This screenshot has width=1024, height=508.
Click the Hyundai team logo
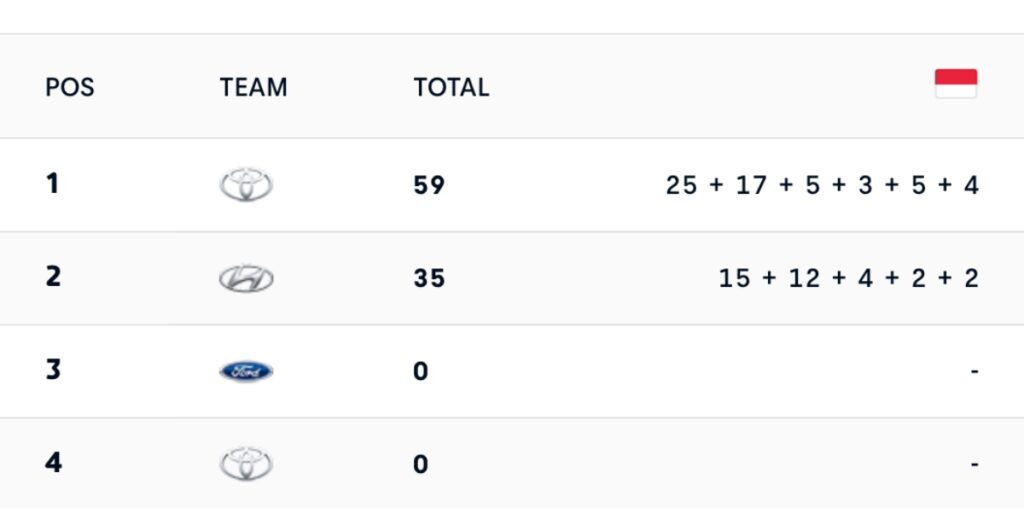[246, 279]
